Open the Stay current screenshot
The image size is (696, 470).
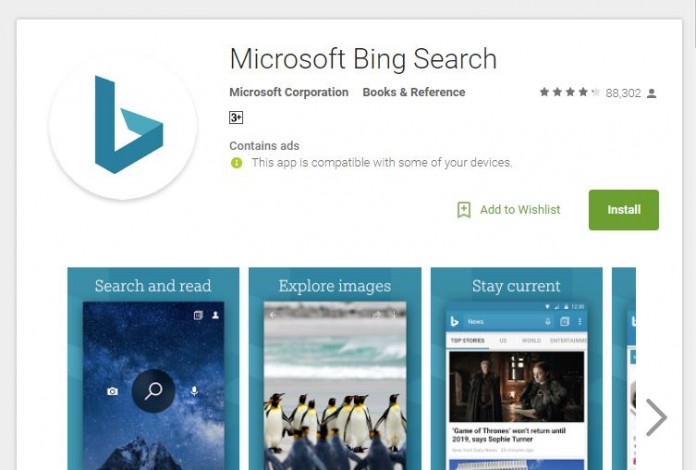[516, 368]
